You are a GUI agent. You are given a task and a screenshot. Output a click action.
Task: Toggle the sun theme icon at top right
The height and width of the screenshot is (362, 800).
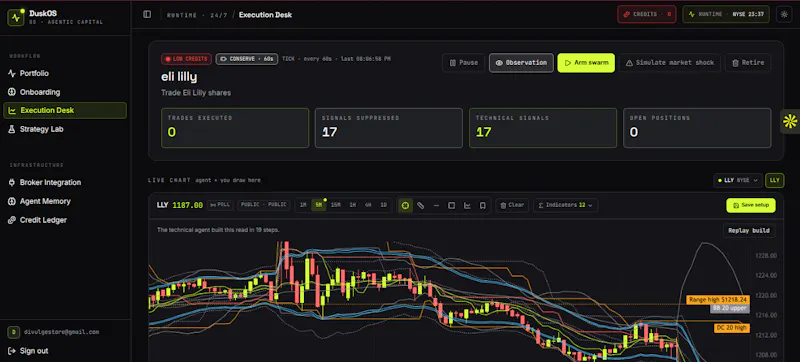[x=784, y=14]
